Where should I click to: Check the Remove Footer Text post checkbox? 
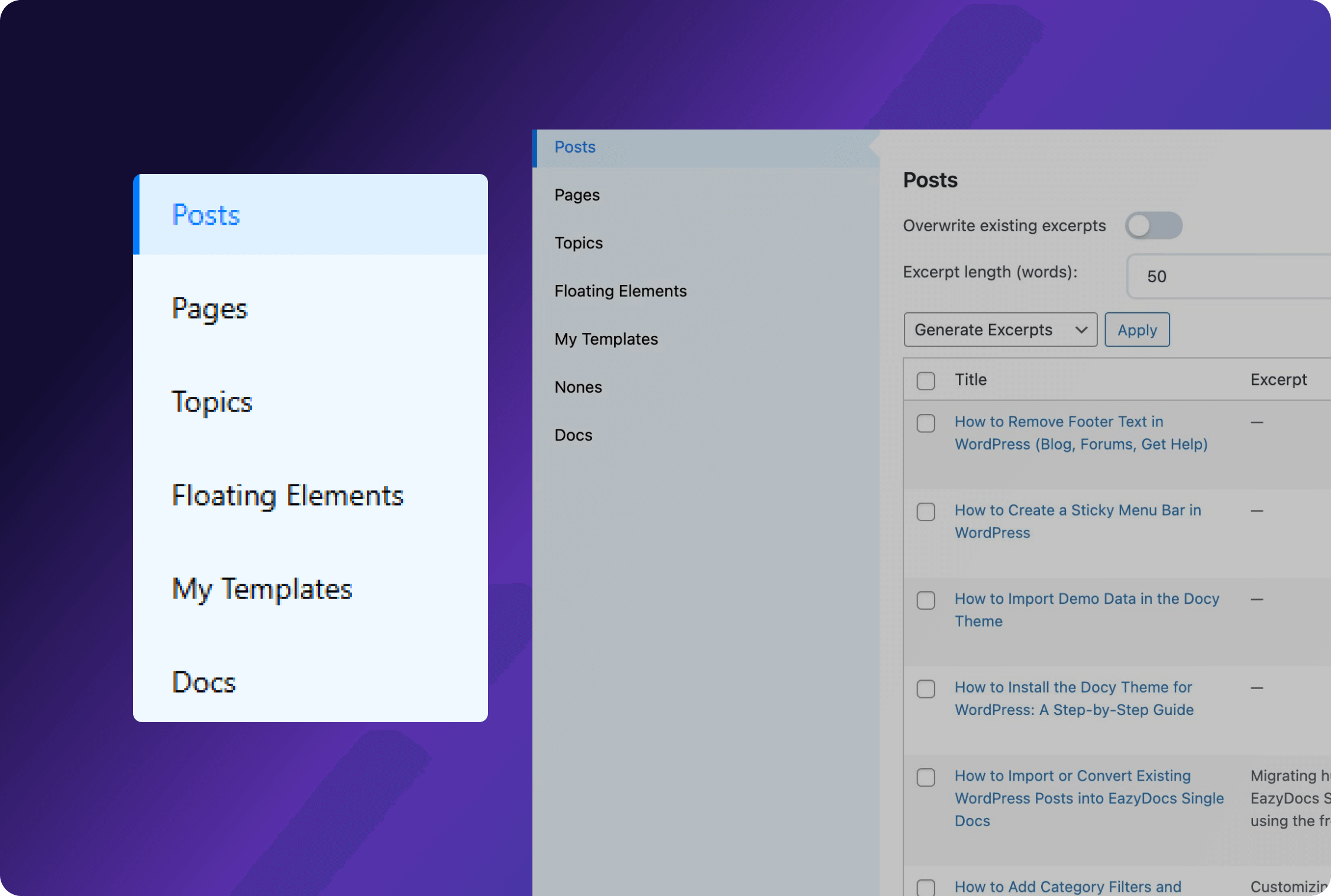(926, 423)
